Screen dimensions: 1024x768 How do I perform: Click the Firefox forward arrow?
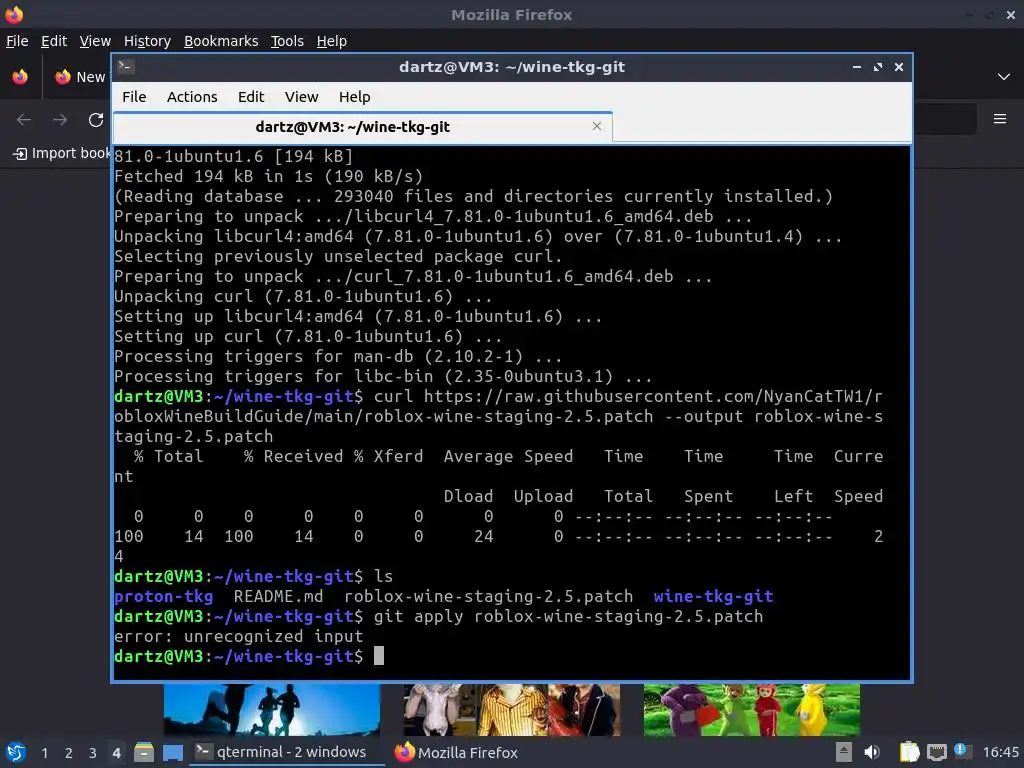(x=60, y=120)
